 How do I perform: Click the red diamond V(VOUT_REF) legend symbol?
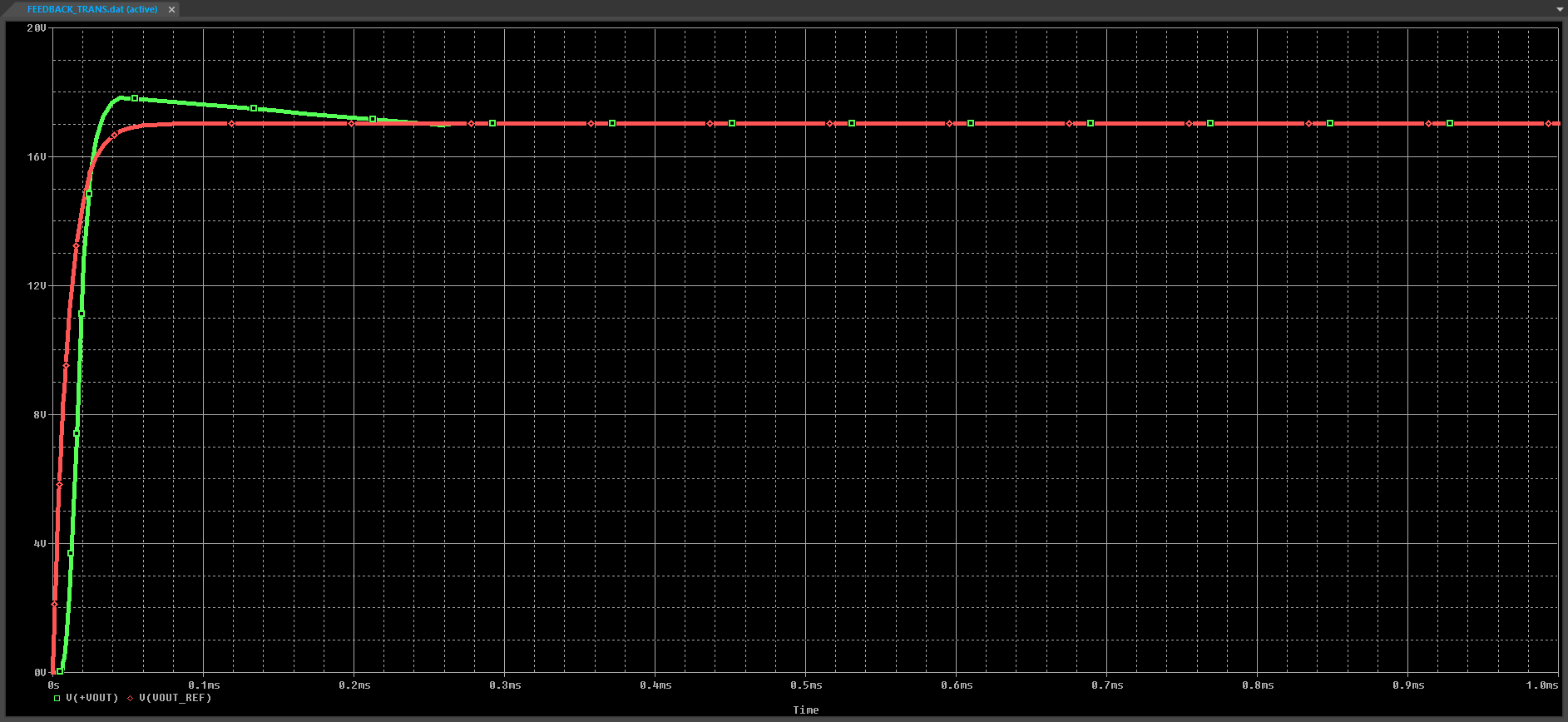tap(131, 698)
